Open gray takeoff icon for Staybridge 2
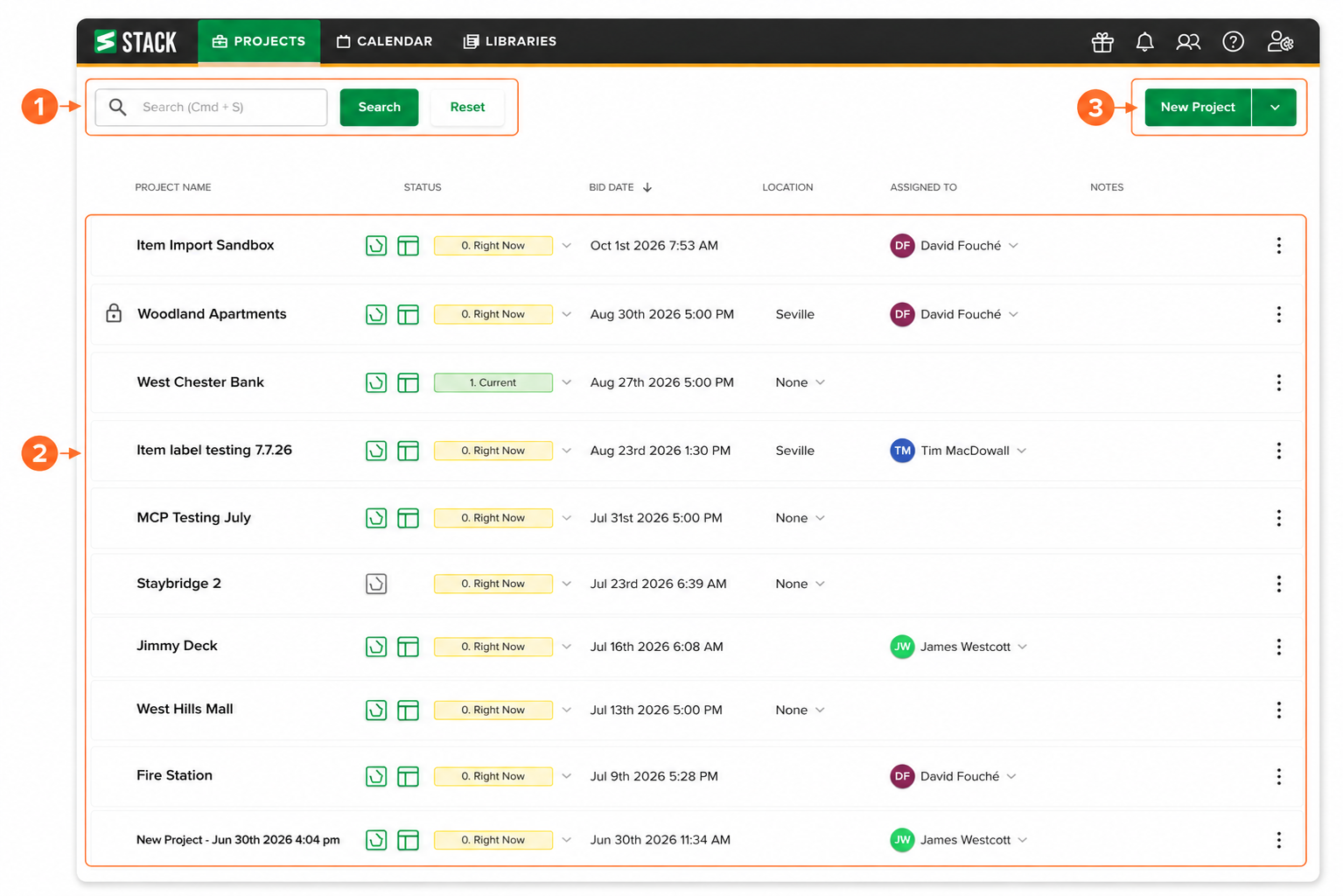 (x=376, y=584)
